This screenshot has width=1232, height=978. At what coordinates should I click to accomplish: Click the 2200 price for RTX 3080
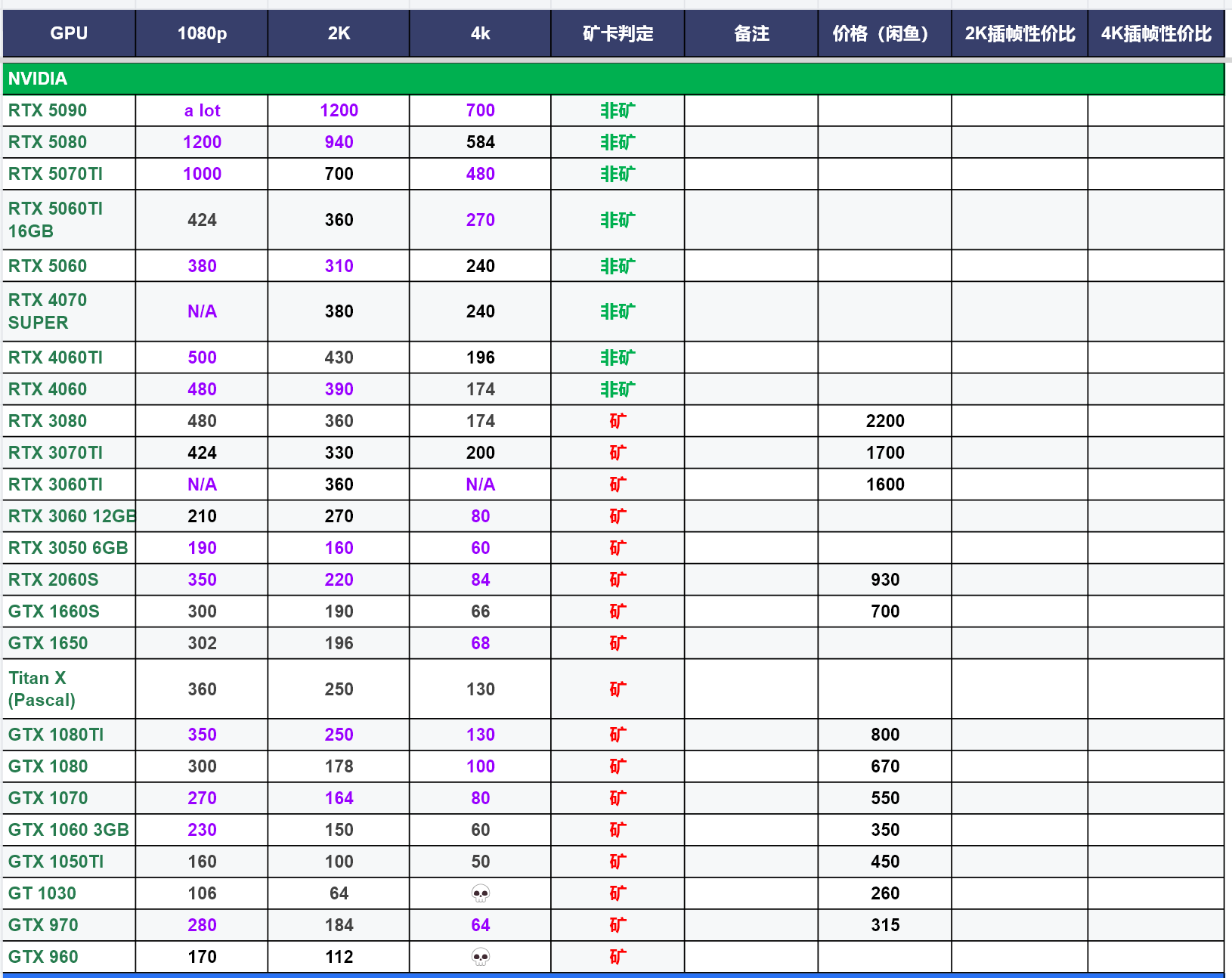885,421
